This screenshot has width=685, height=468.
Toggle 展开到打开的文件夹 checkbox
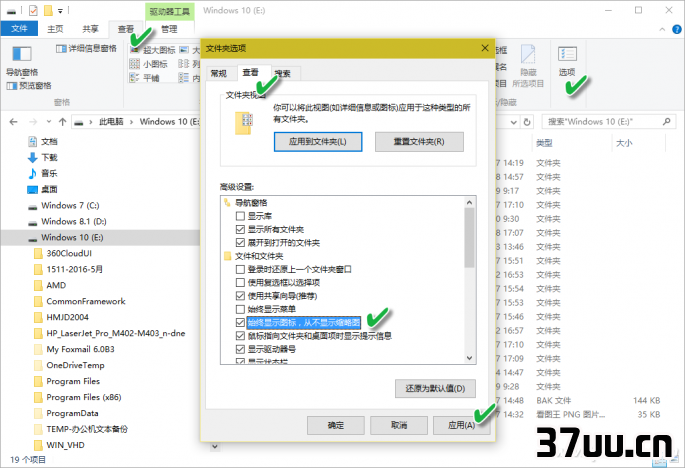pos(240,243)
